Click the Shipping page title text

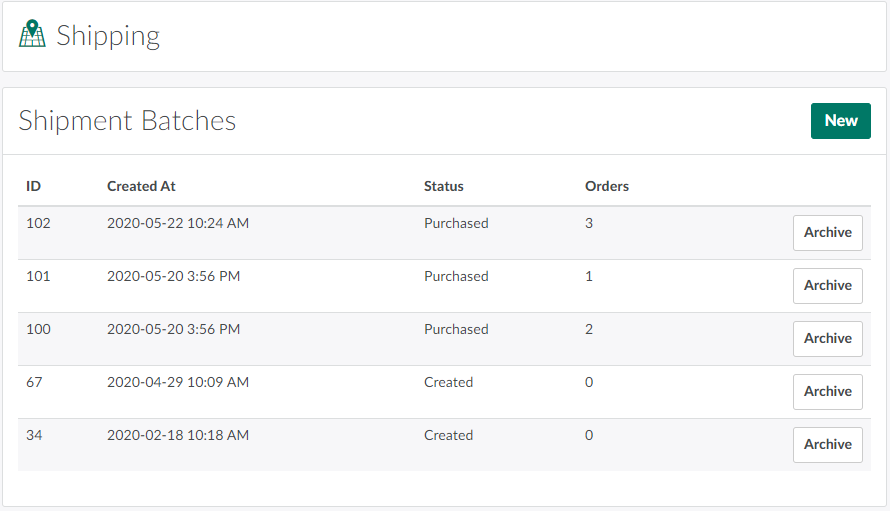[108, 36]
